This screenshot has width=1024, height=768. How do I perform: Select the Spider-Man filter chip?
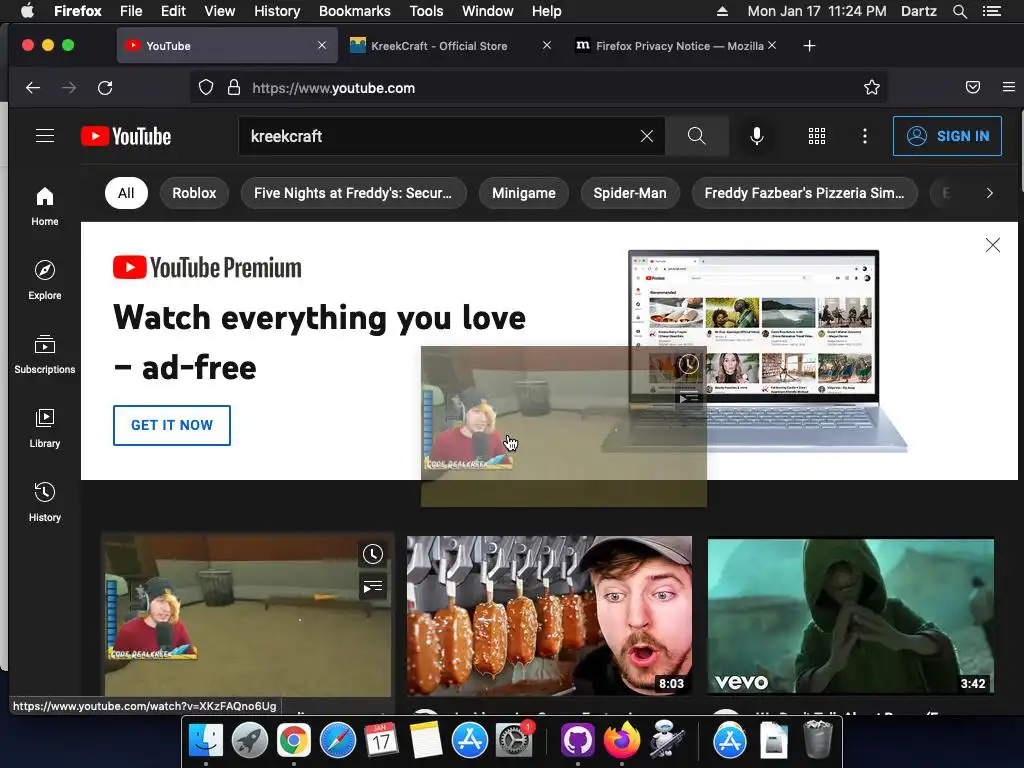click(630, 193)
